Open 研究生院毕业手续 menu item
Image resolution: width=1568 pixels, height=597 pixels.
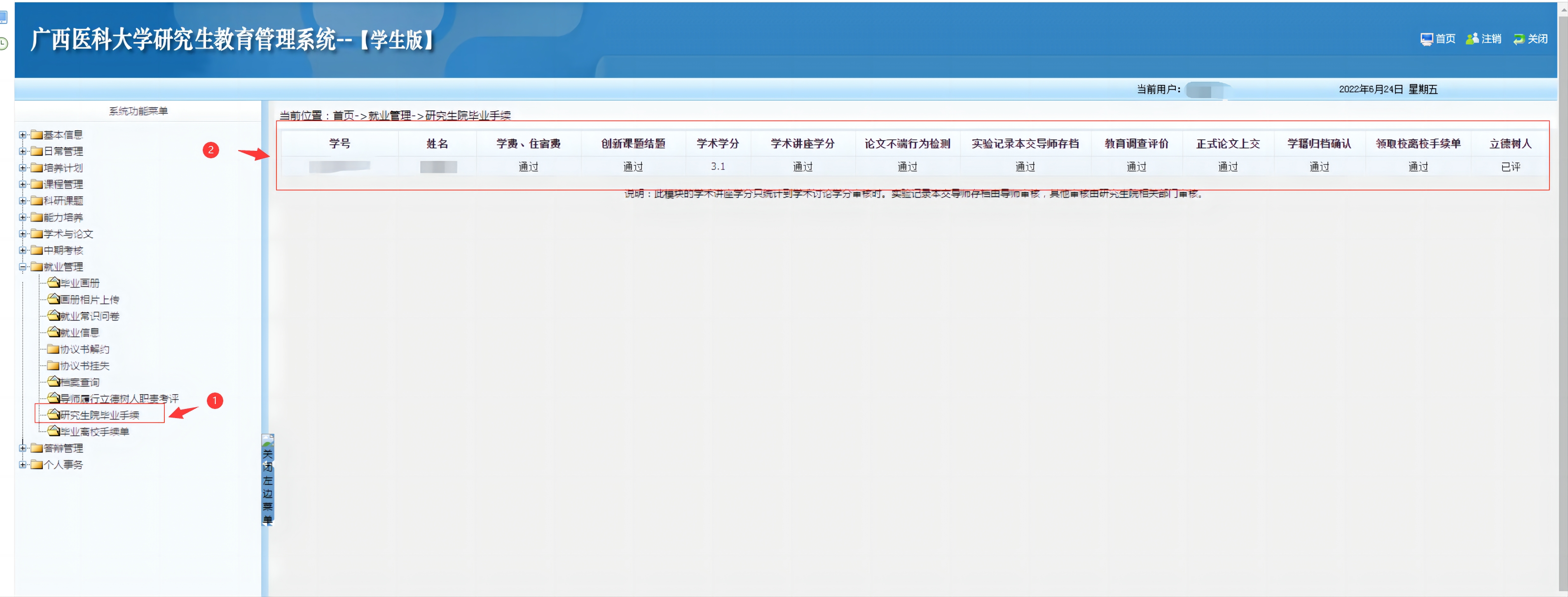pyautogui.click(x=100, y=415)
